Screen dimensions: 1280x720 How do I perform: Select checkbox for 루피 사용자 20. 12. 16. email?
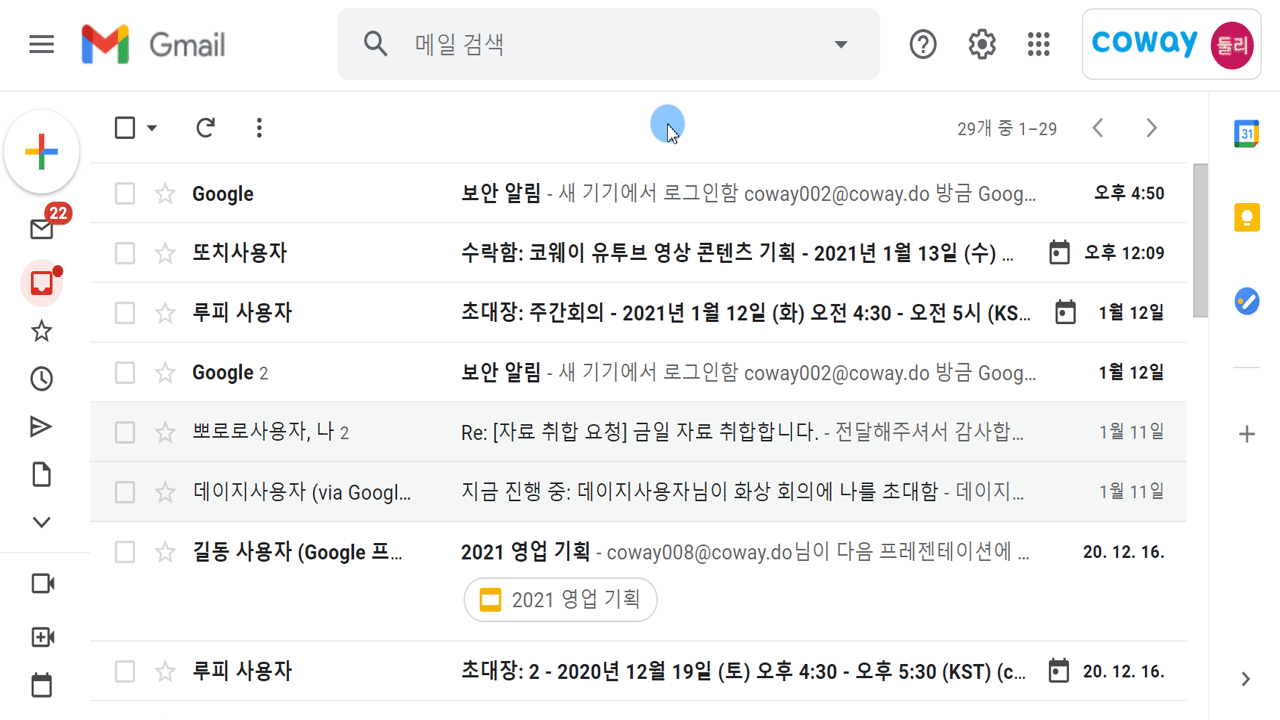point(125,671)
